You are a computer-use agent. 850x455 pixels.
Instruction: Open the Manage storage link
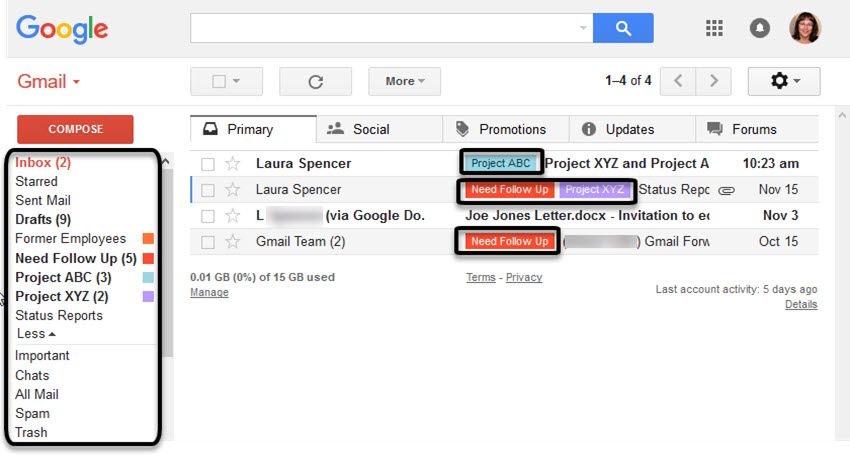click(x=209, y=292)
